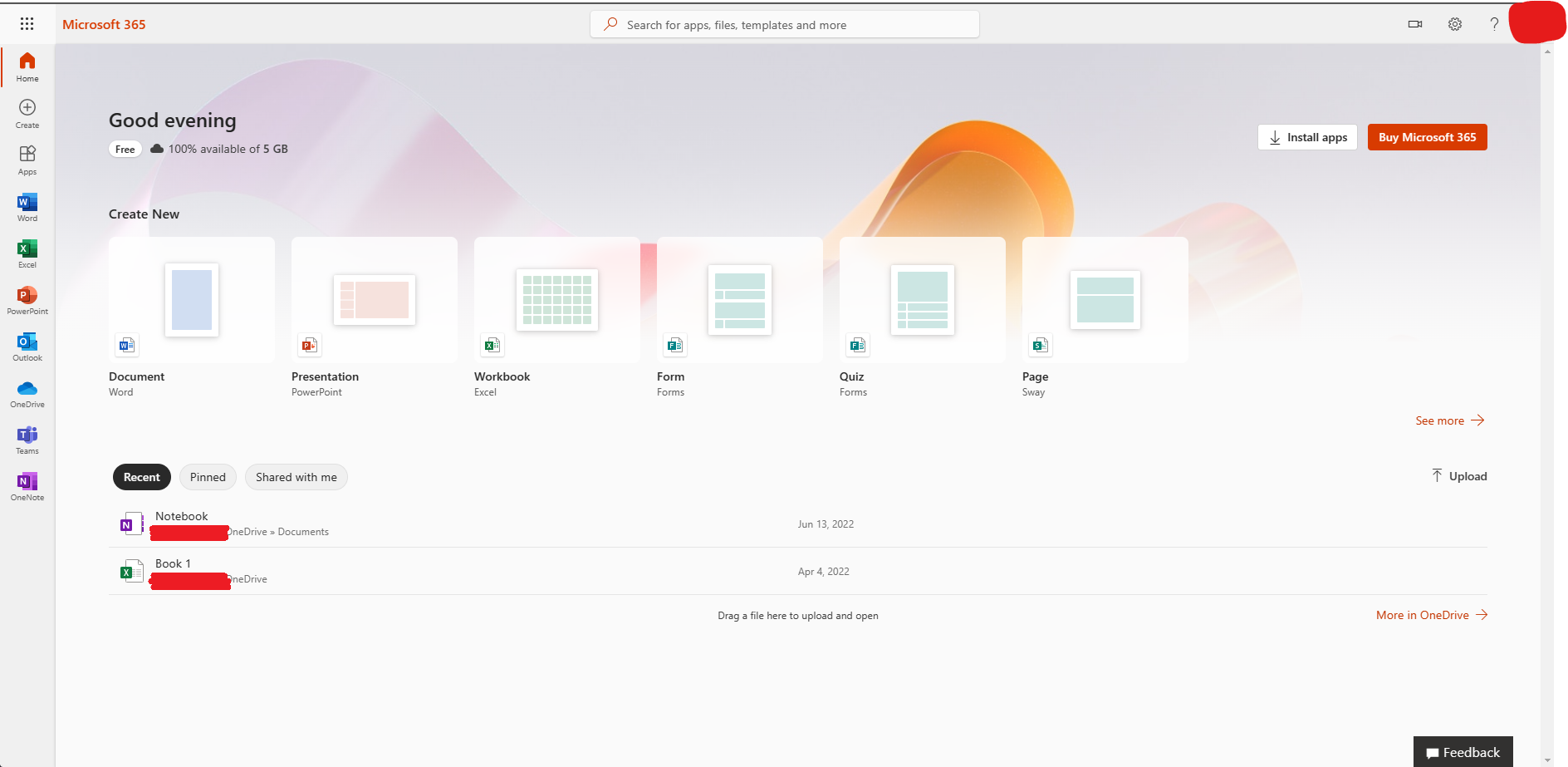Open Teams from the left sidebar
Screen dimensions: 1568x767
27,439
